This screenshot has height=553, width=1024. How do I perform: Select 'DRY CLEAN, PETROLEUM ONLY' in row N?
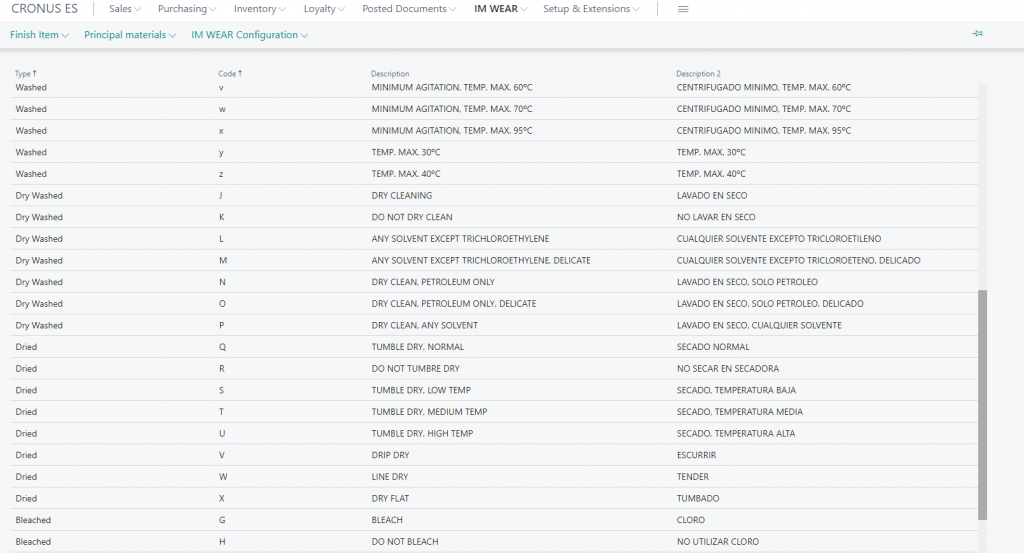coord(433,281)
